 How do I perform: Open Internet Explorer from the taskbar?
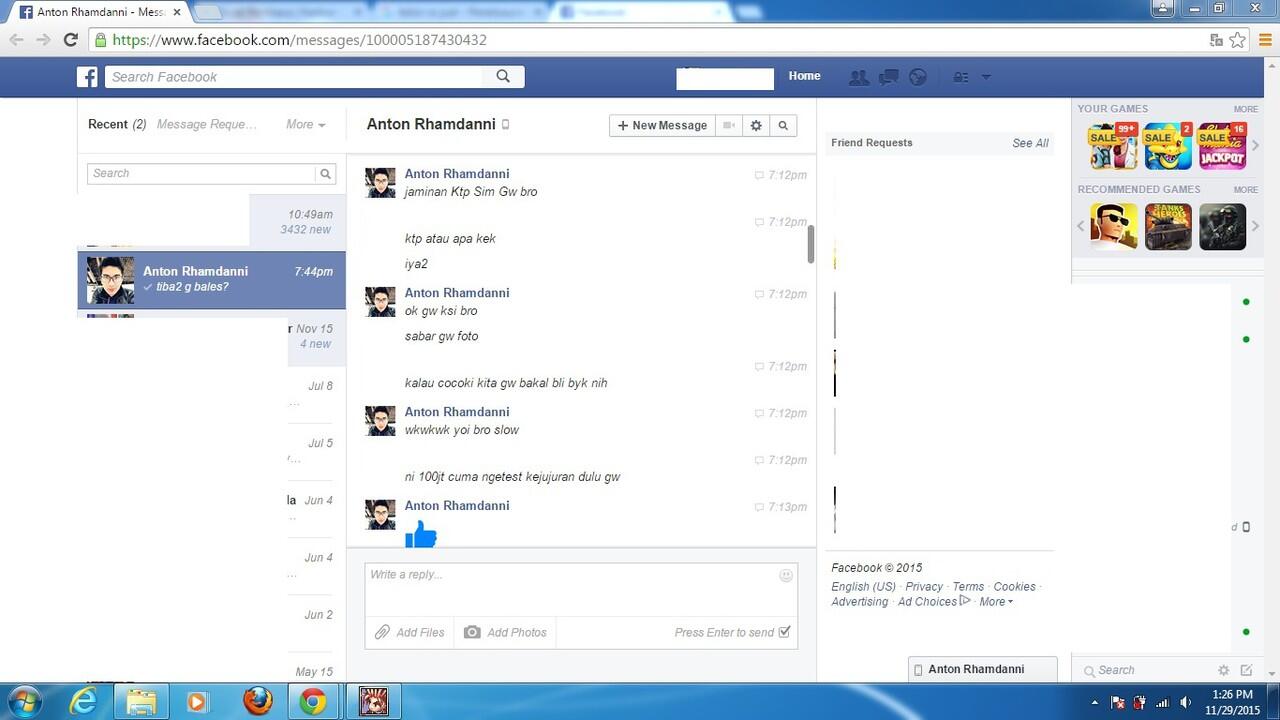coord(83,701)
